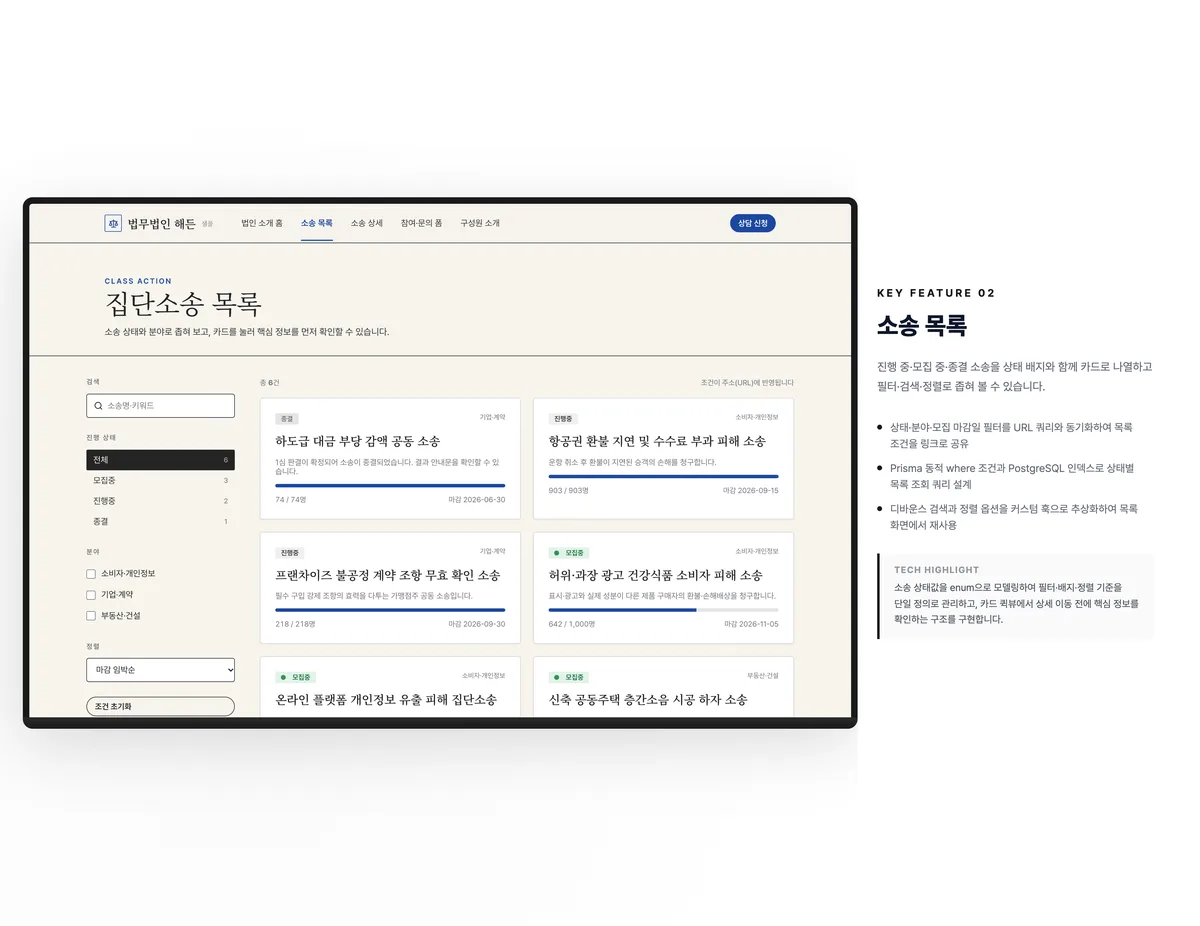Filter the list by 모집중 status
Image resolution: width=1200 pixels, height=926 pixels.
click(161, 481)
